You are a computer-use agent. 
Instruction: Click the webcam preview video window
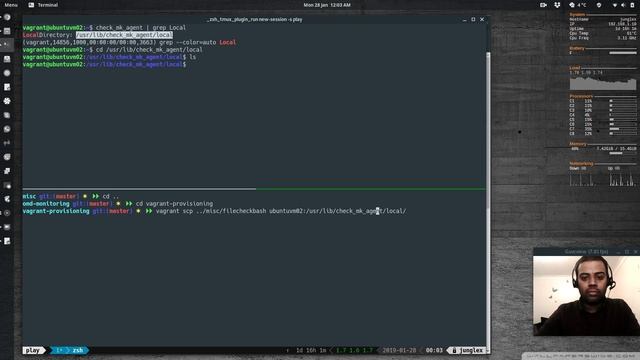click(586, 296)
